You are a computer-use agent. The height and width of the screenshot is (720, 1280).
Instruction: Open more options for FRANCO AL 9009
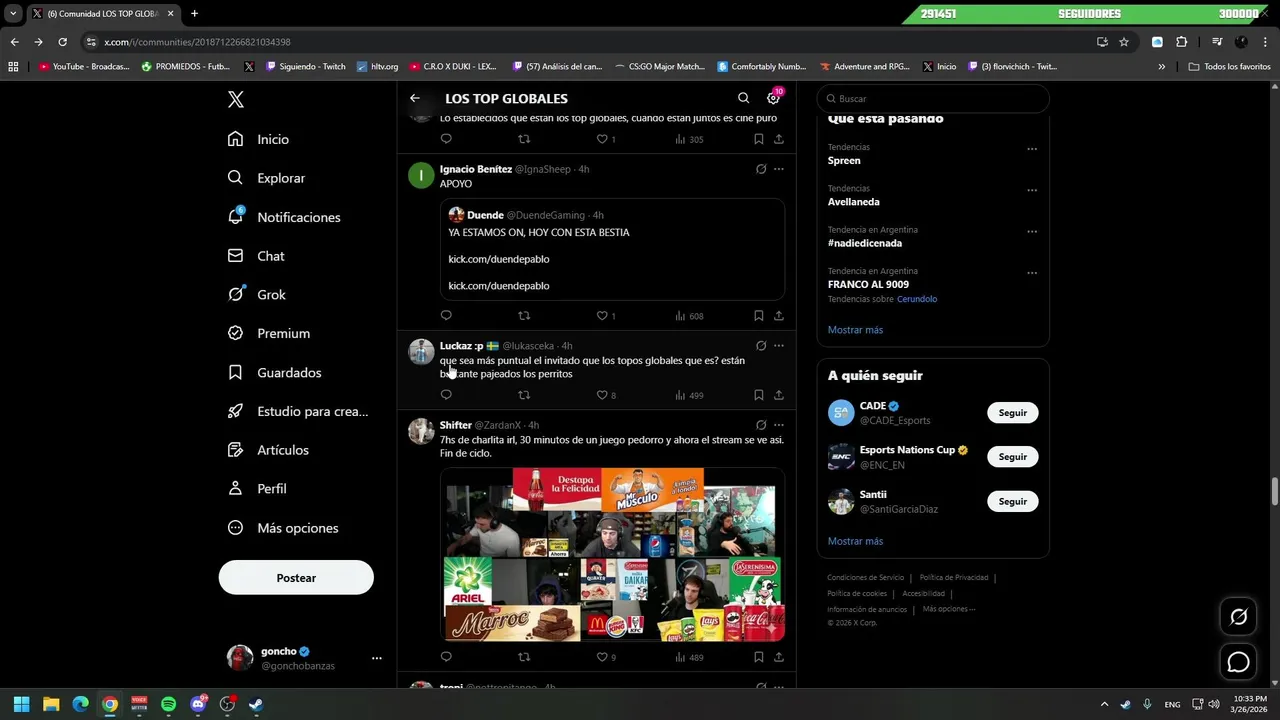pos(1032,273)
